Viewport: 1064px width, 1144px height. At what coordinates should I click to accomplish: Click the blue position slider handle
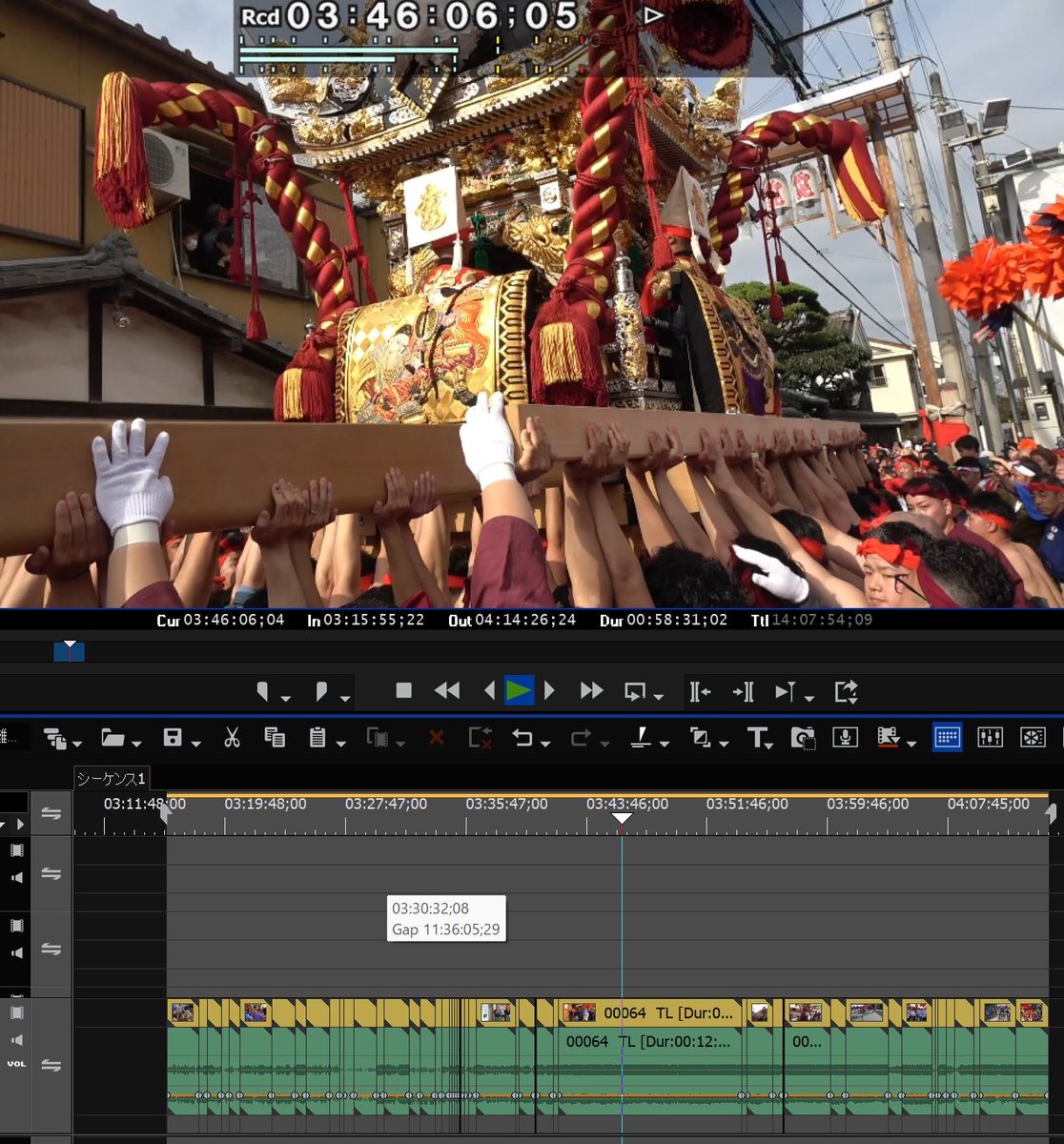pos(69,651)
